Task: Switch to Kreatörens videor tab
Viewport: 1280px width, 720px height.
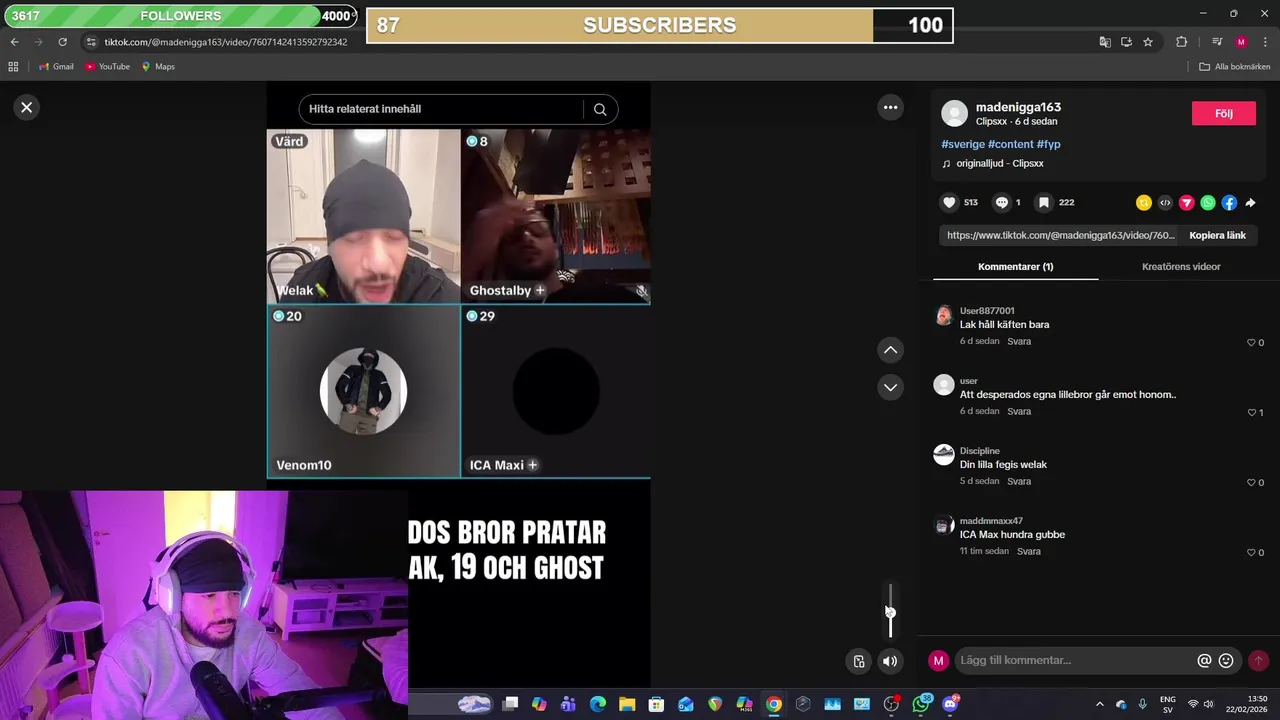Action: point(1181,267)
